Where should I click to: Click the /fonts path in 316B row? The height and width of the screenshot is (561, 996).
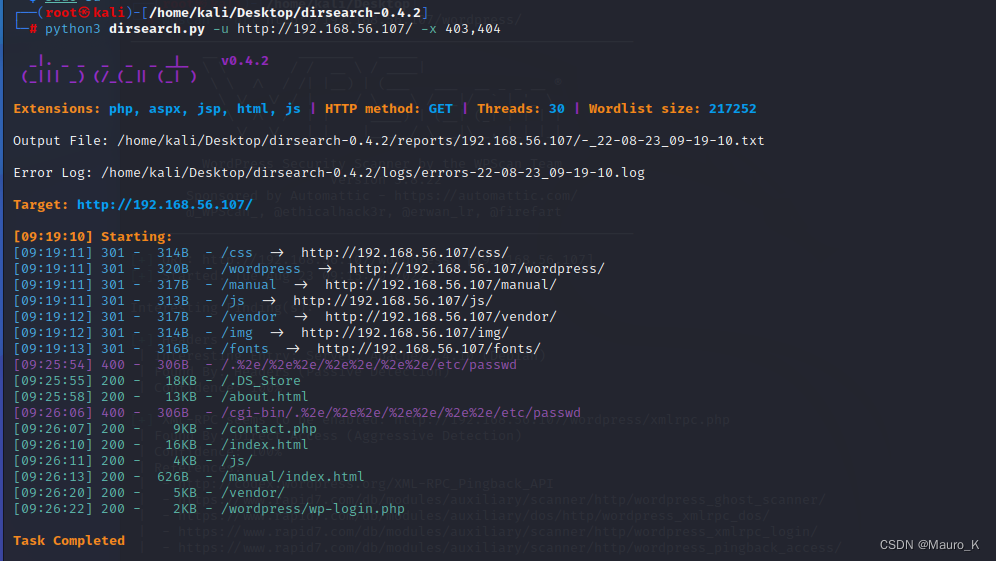245,348
